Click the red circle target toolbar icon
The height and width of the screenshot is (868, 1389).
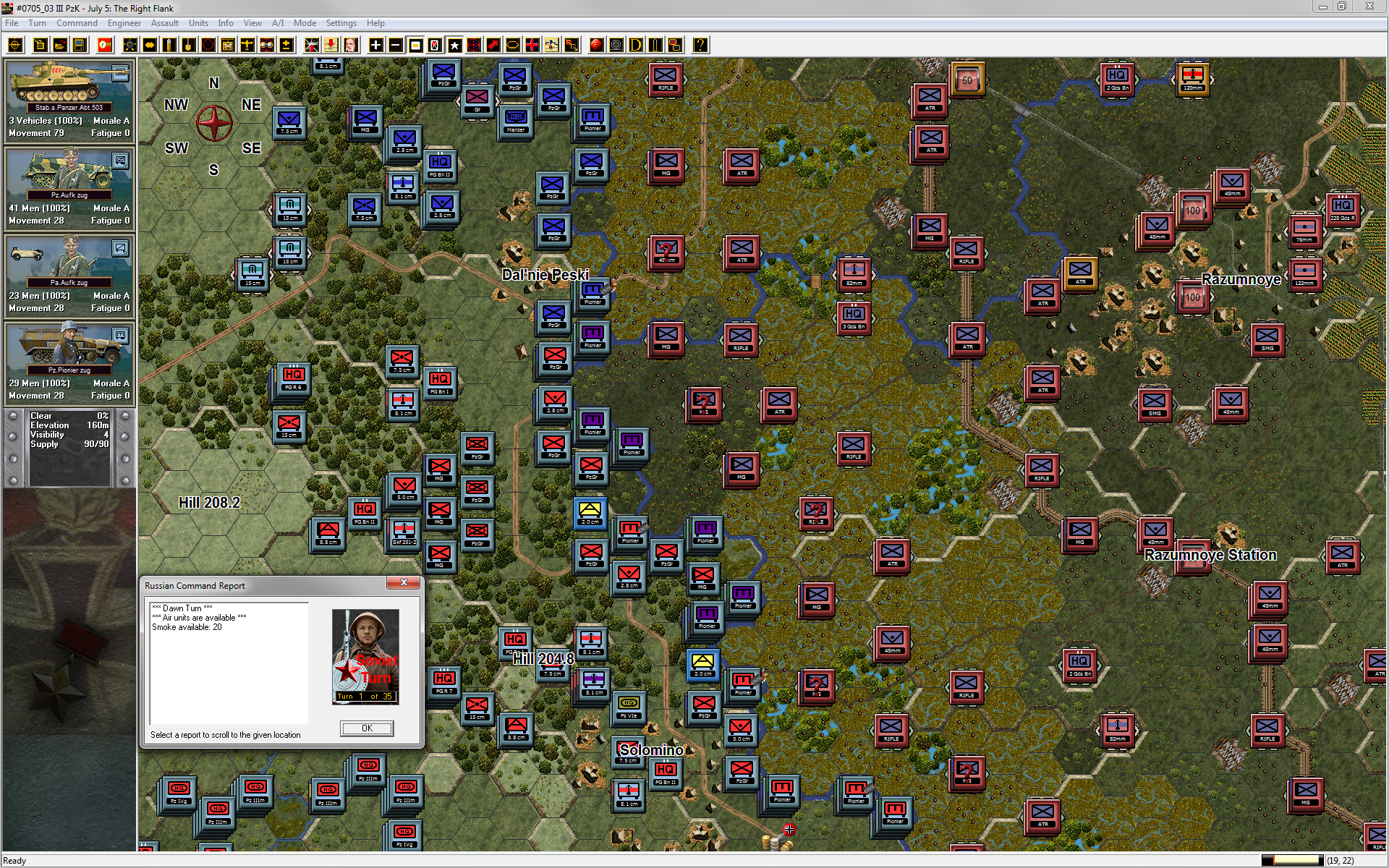coord(208,45)
